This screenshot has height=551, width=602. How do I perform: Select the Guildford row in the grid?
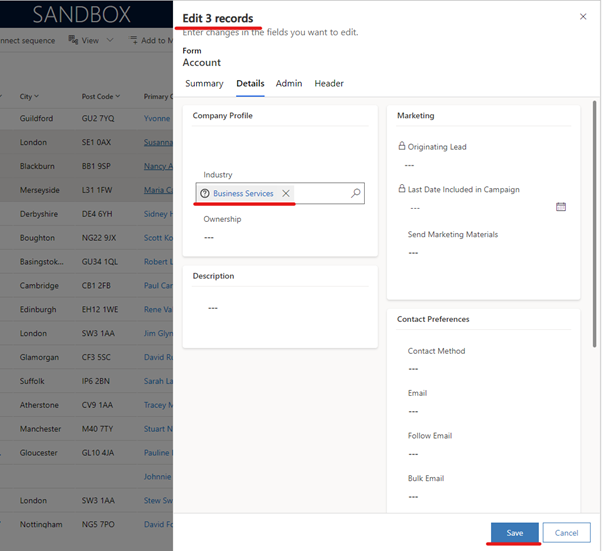pos(33,119)
